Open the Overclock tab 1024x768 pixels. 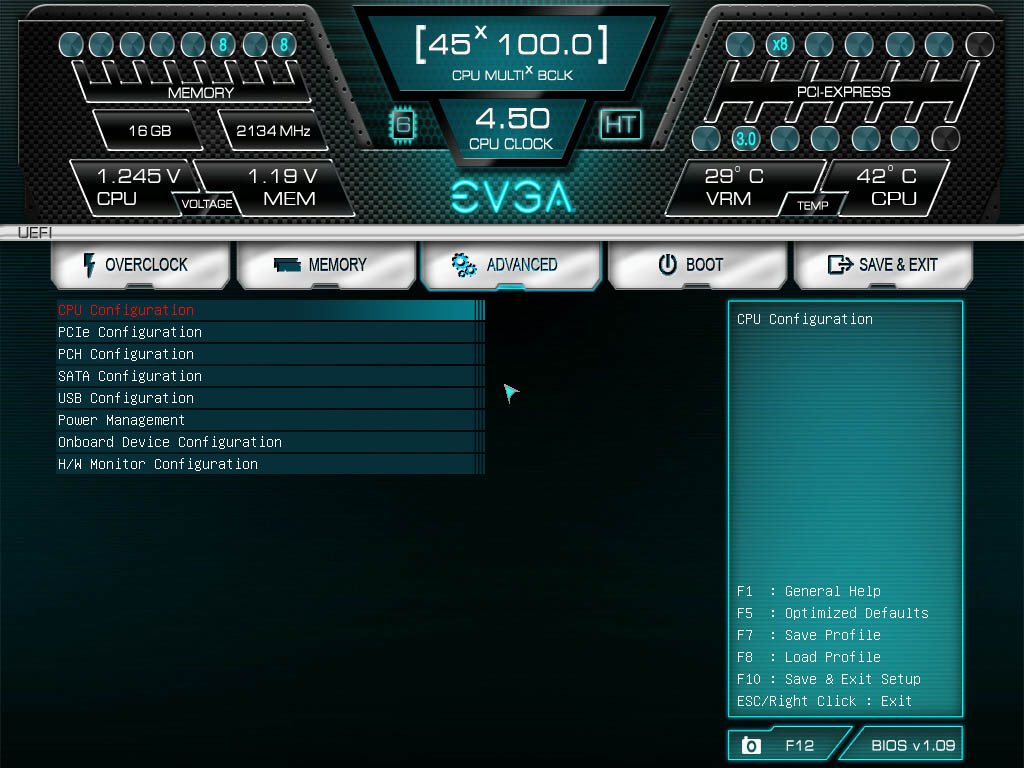140,264
